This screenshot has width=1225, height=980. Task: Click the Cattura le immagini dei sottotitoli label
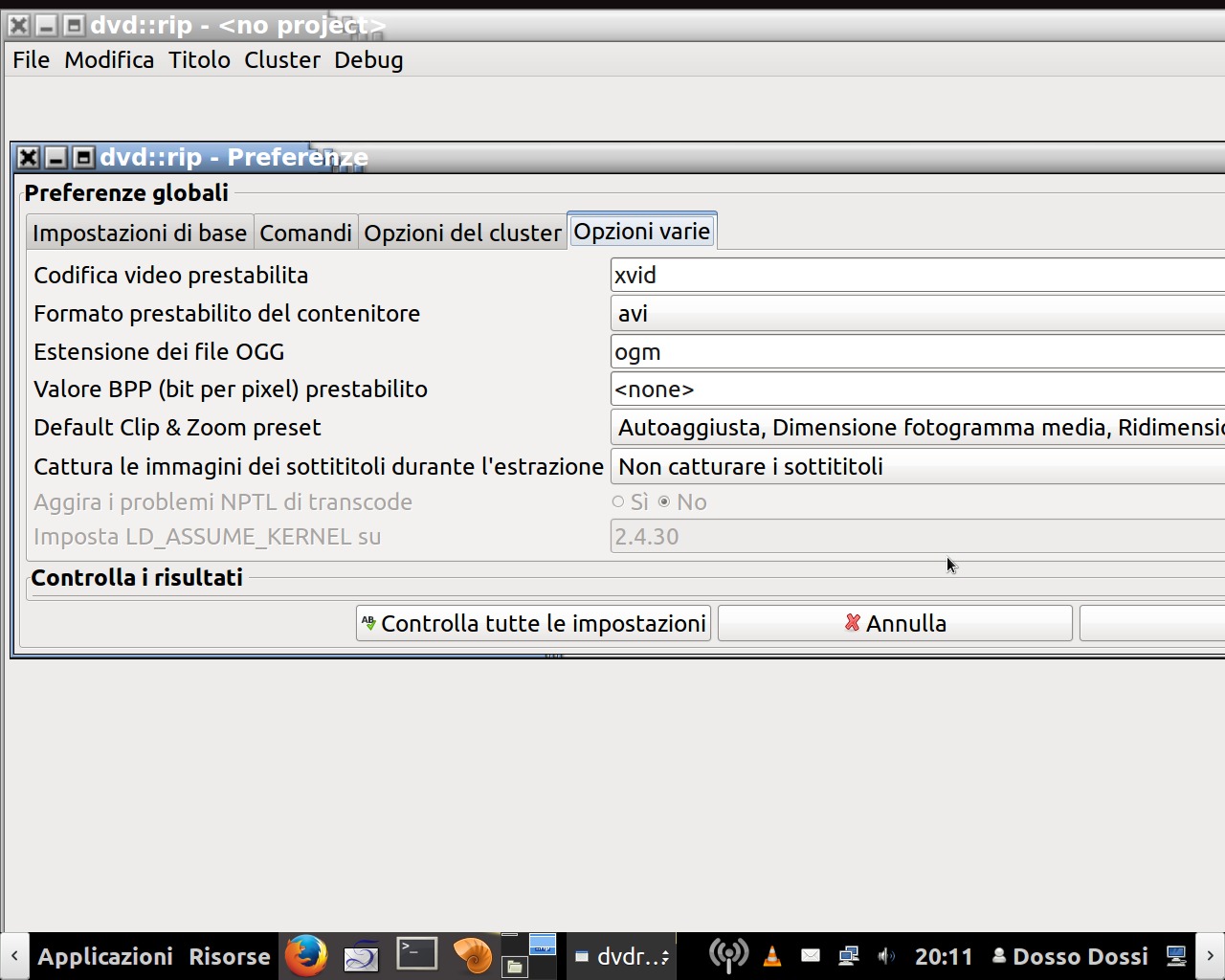pyautogui.click(x=319, y=466)
